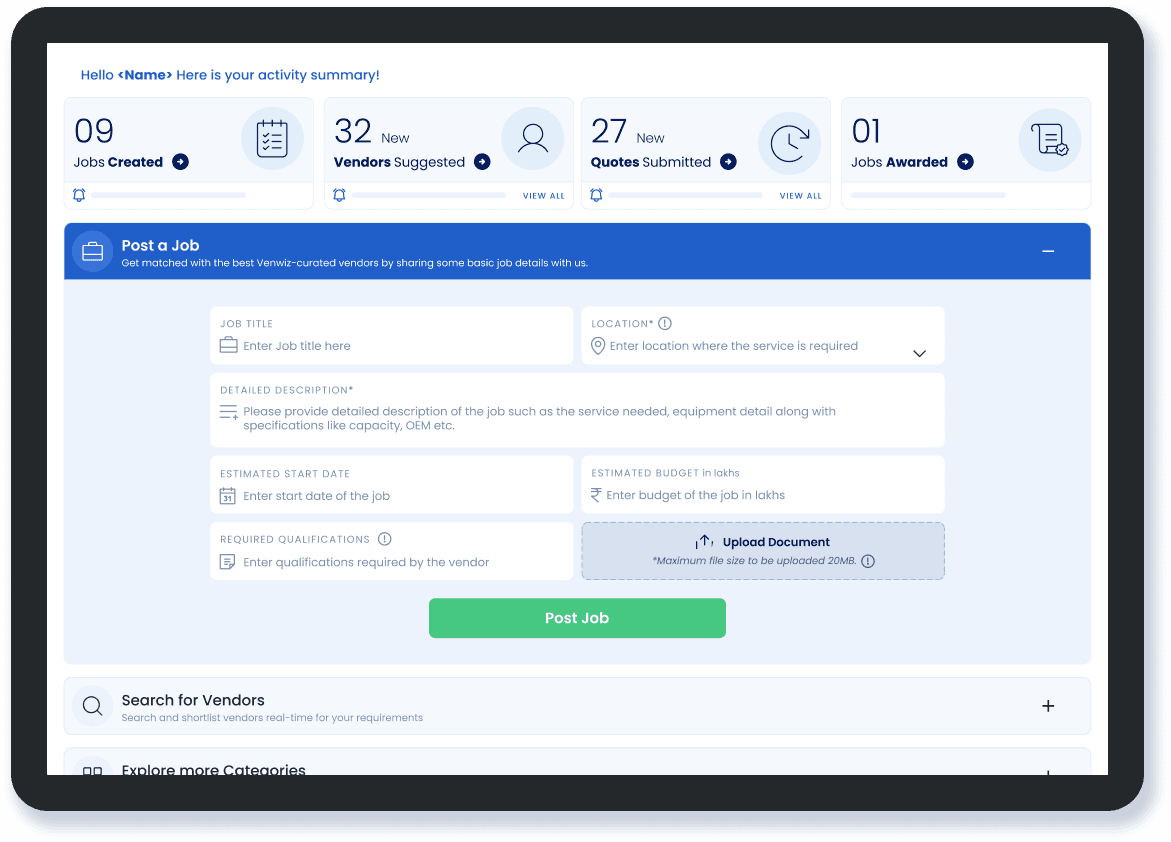Click the Jobs Created checklist icon
This screenshot has width=1171, height=842.
[272, 139]
